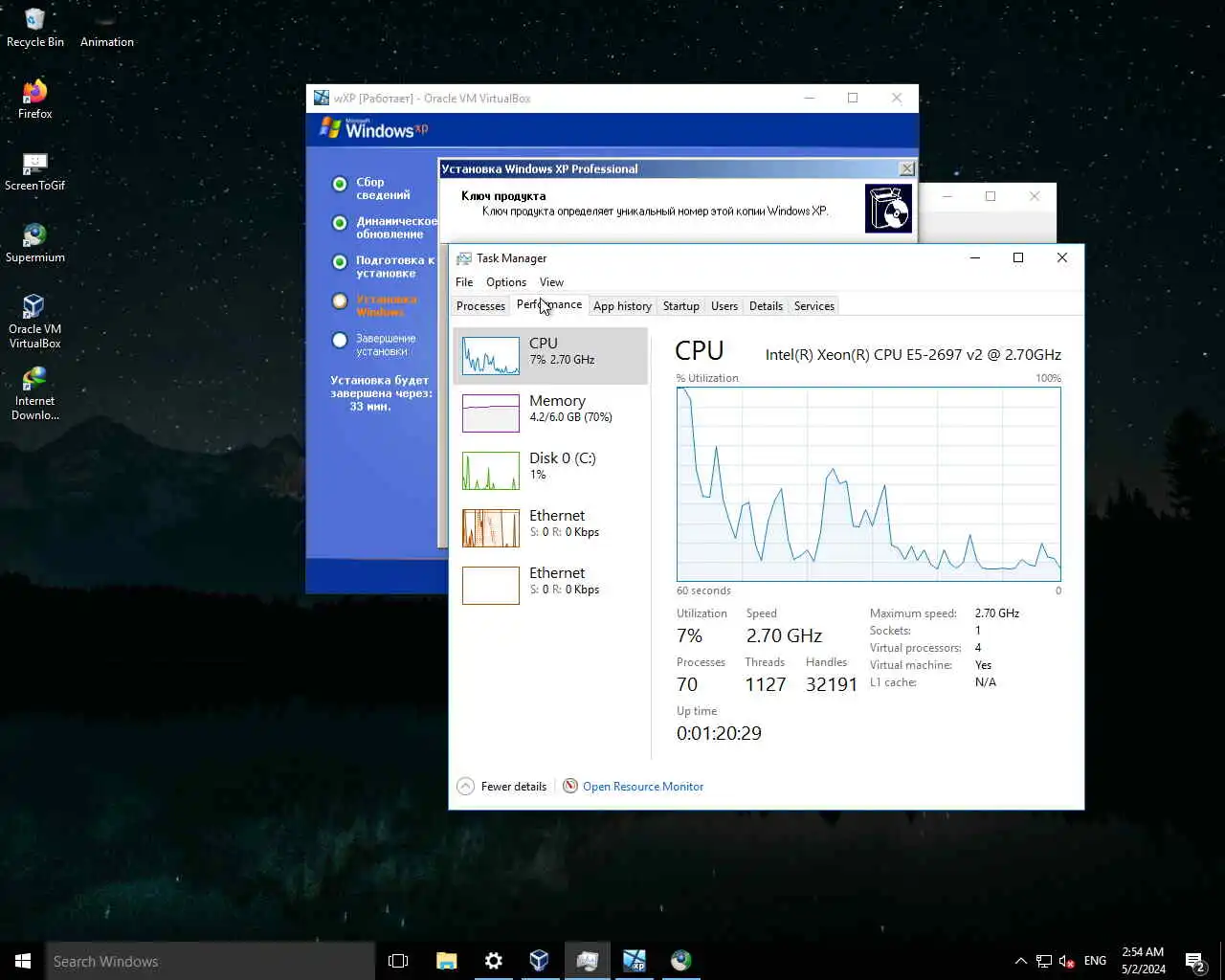Open the Action Center notifications icon
The image size is (1225, 980).
(1194, 961)
